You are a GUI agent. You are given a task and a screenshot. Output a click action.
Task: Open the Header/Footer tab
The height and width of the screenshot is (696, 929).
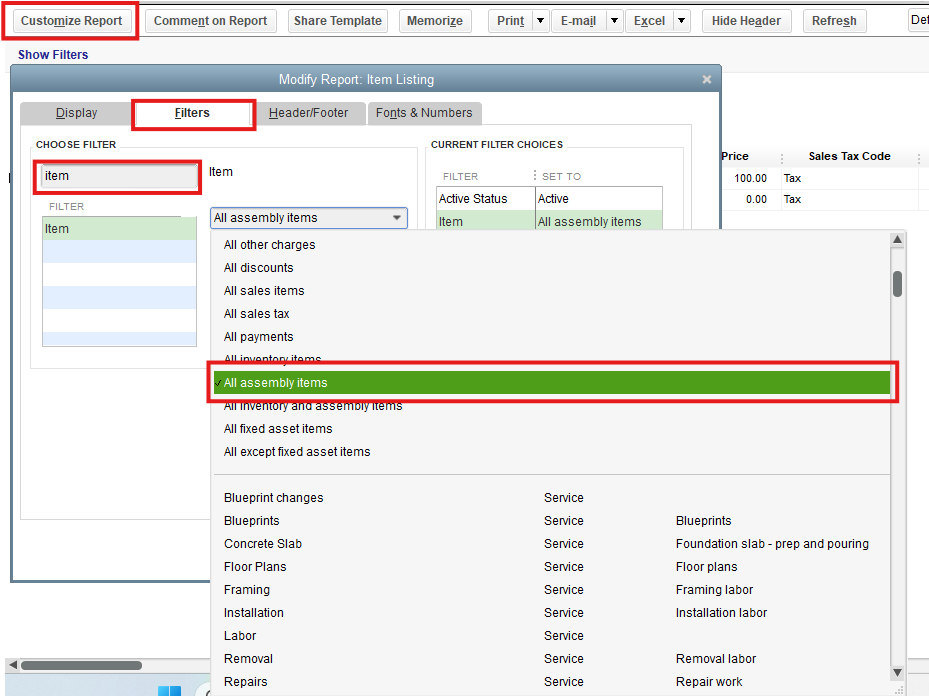pyautogui.click(x=308, y=113)
